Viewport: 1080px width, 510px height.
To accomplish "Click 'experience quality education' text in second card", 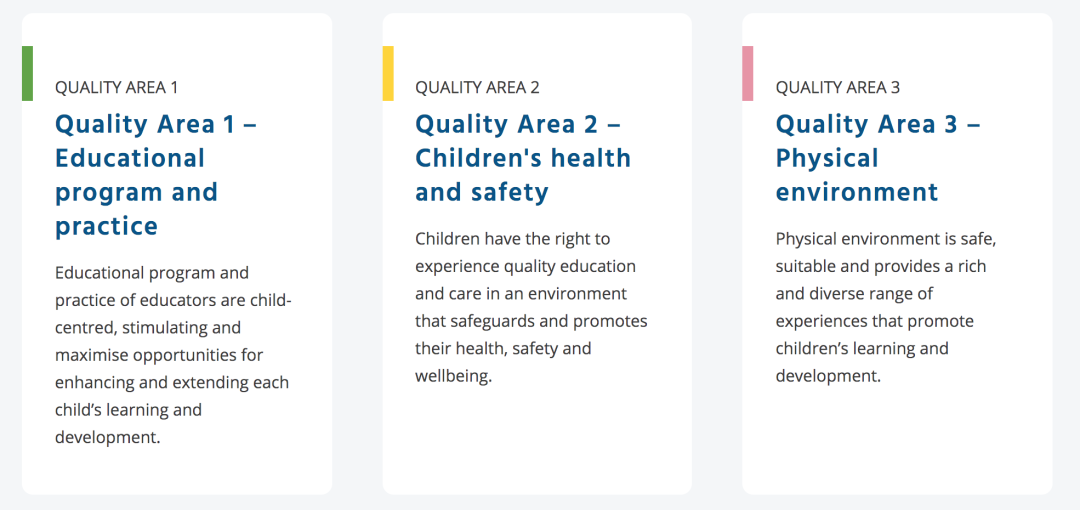I will point(526,266).
